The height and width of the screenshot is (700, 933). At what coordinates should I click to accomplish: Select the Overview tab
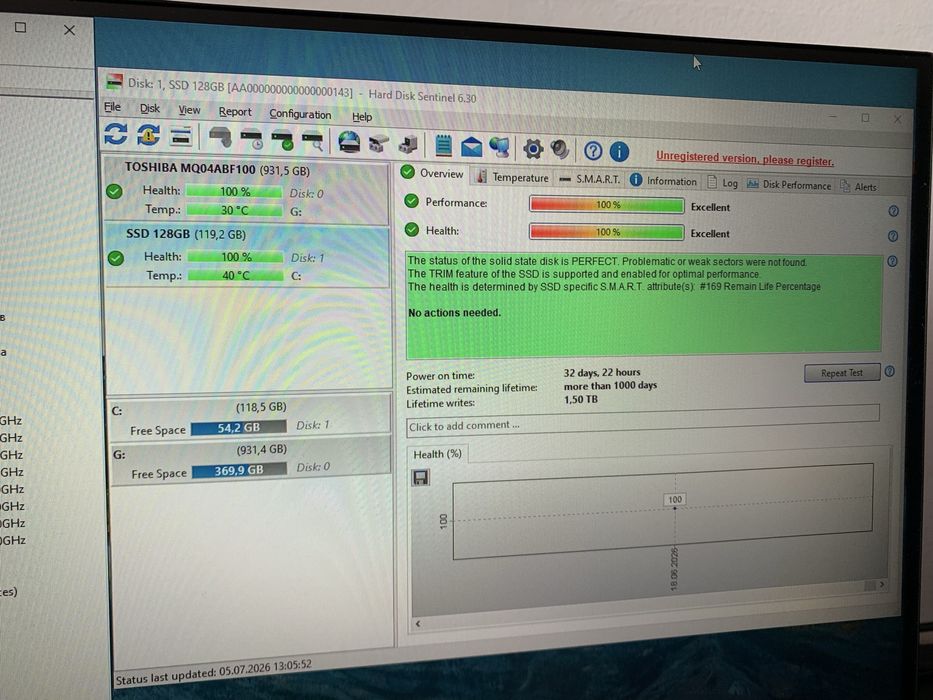tap(433, 173)
